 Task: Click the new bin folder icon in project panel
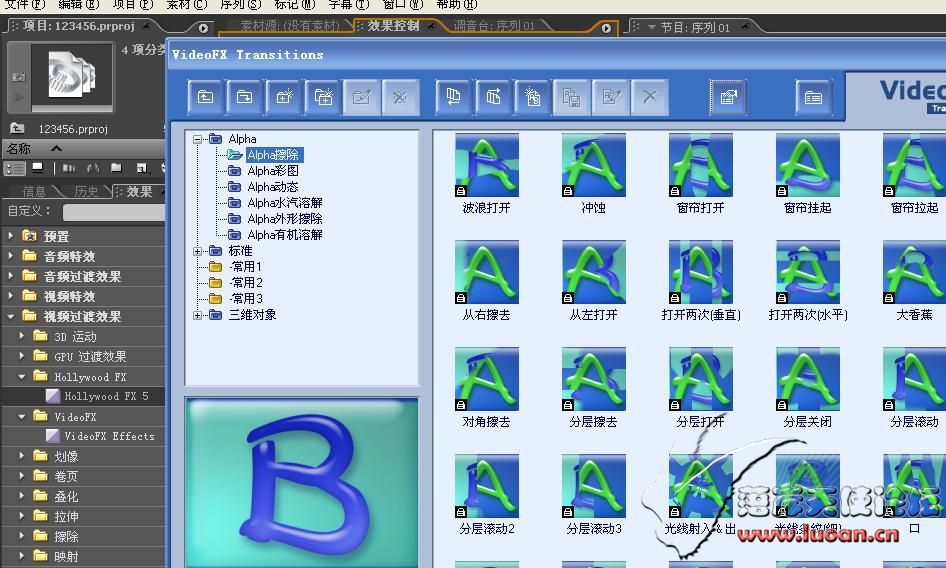pos(116,168)
